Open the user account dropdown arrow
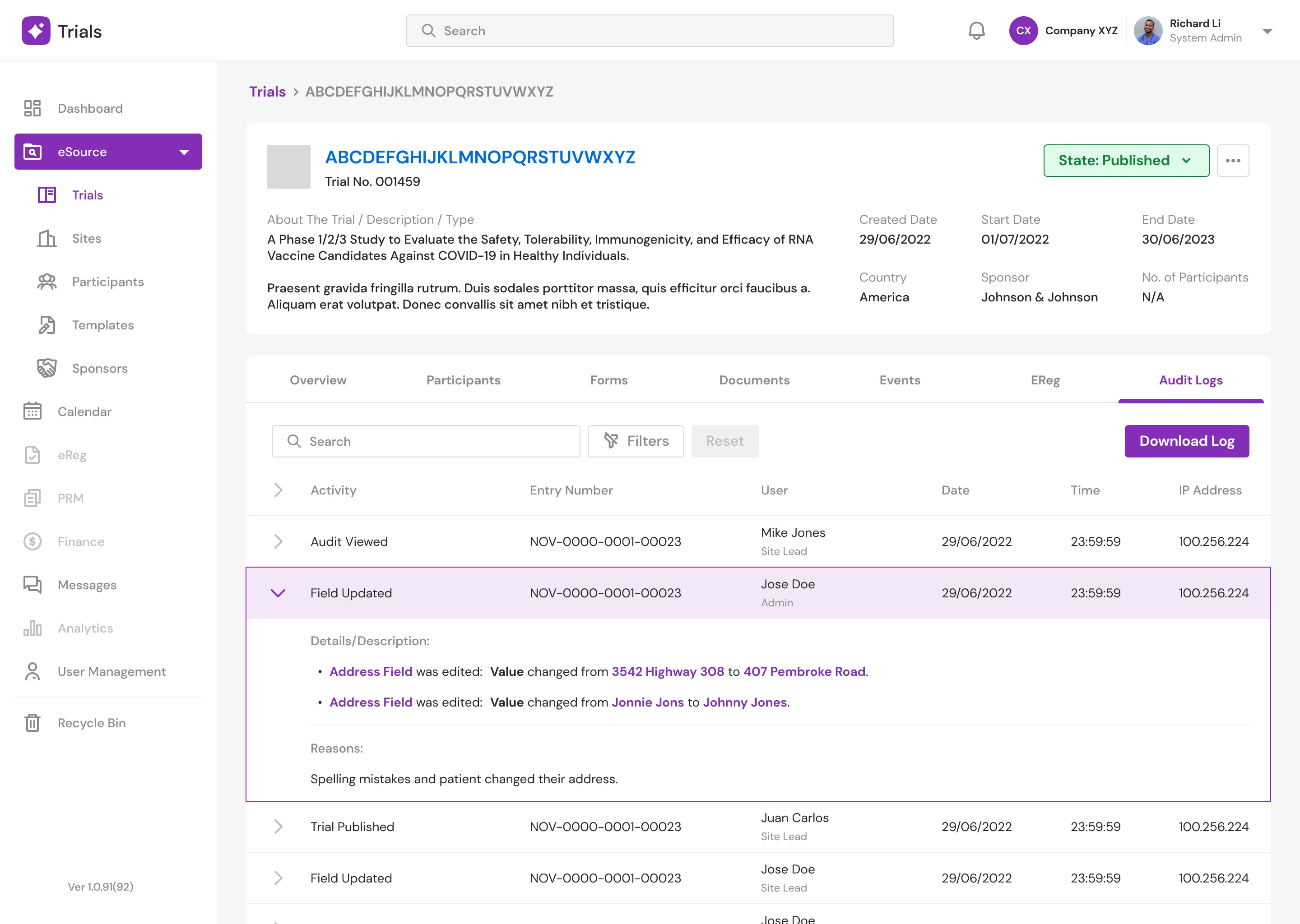The image size is (1300, 924). point(1267,31)
